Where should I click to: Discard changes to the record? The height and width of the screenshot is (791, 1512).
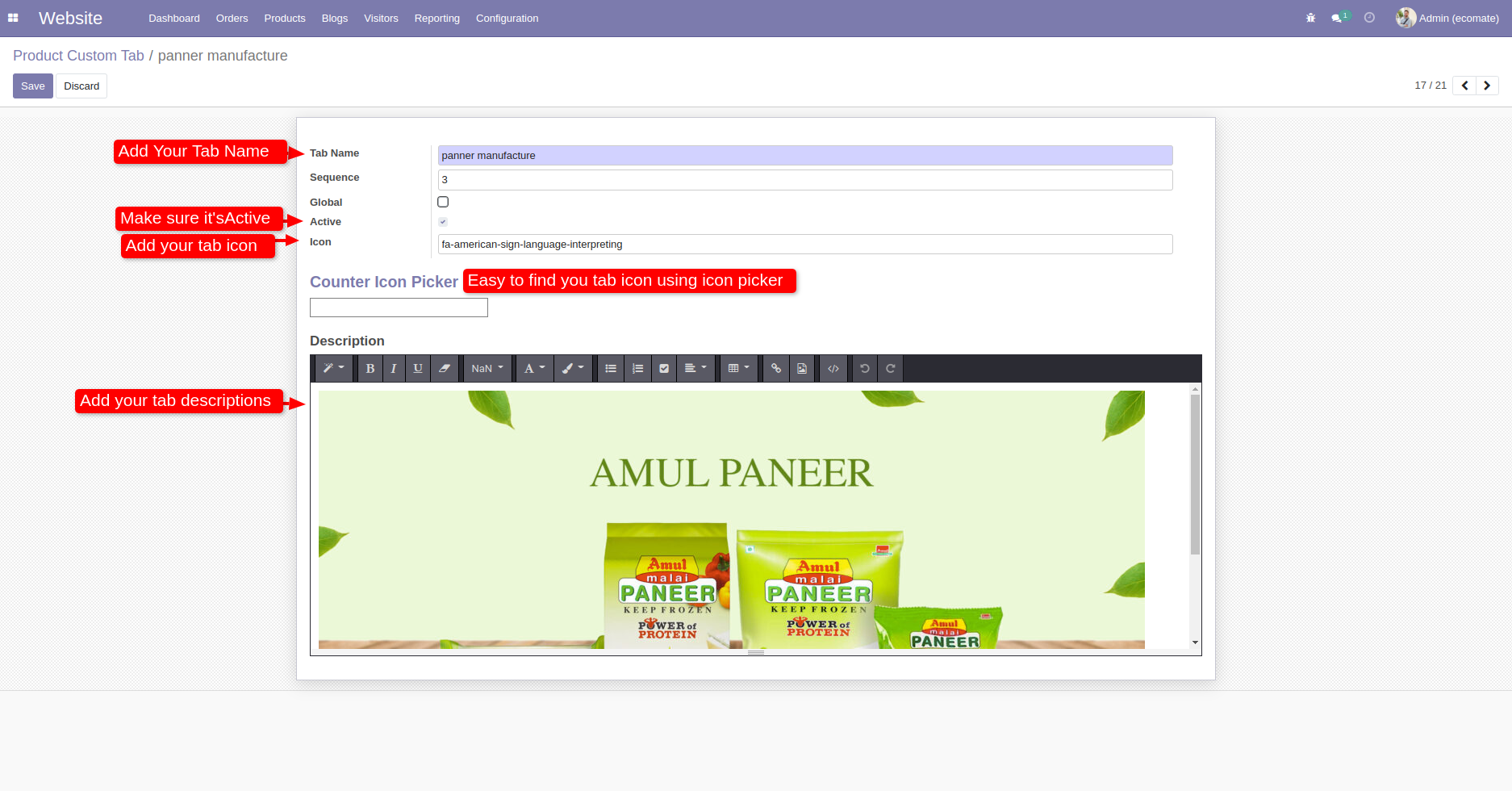click(x=81, y=86)
